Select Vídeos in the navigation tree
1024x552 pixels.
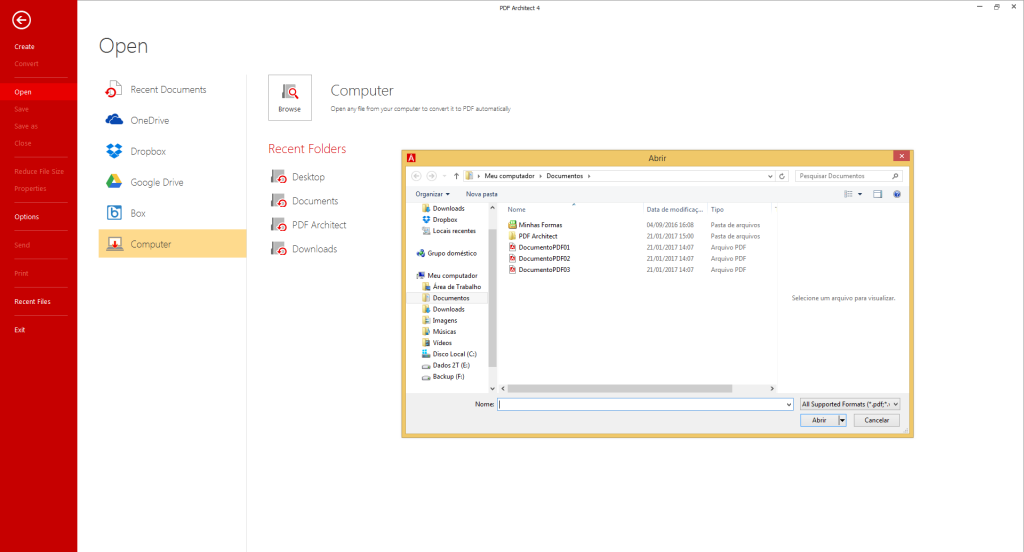[442, 343]
